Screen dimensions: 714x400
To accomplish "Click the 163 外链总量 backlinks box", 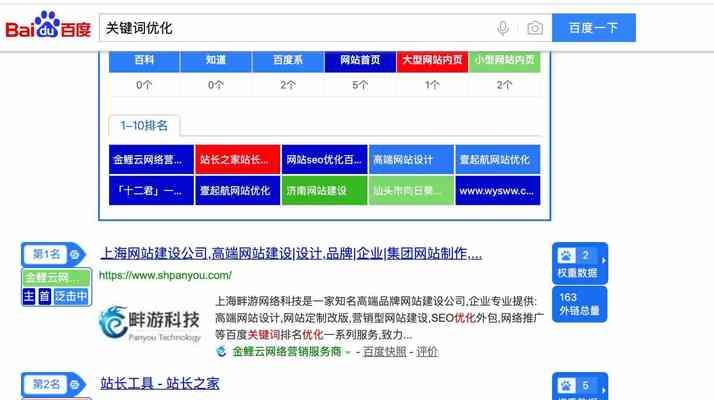I will pos(578,304).
